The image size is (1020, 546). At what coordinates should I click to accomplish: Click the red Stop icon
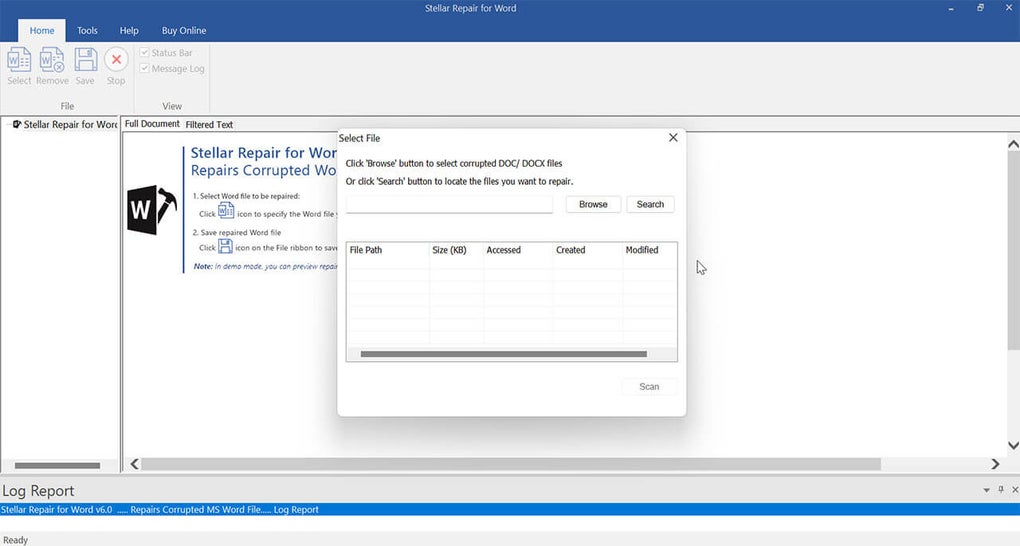116,60
